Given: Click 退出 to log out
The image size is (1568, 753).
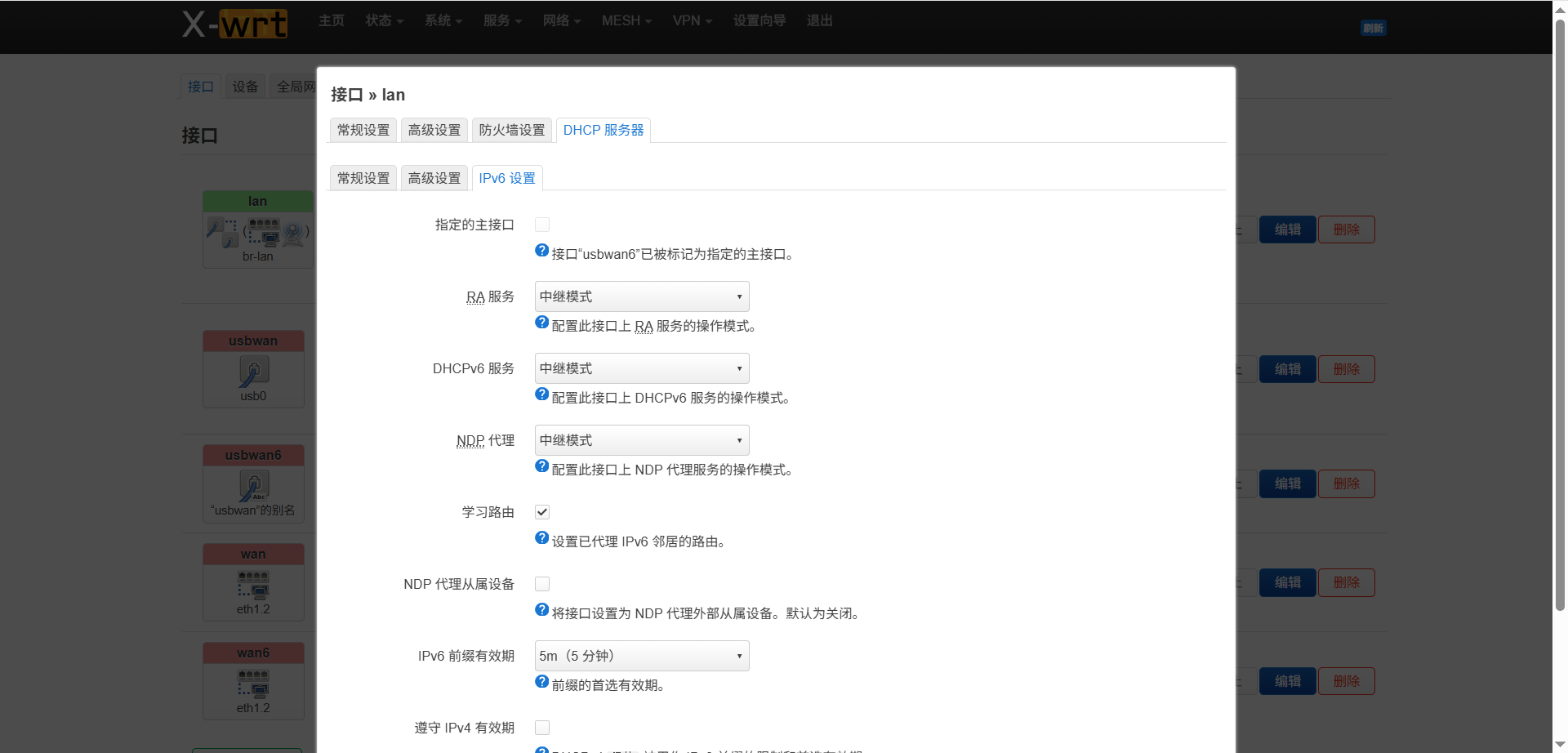Looking at the screenshot, I should (x=819, y=20).
